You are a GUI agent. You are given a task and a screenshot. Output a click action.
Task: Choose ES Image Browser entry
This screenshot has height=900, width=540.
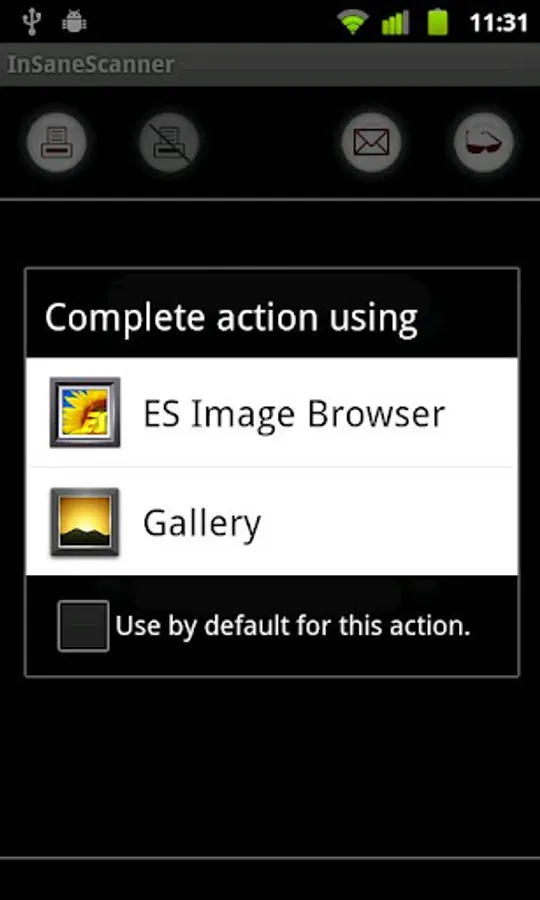coord(272,412)
